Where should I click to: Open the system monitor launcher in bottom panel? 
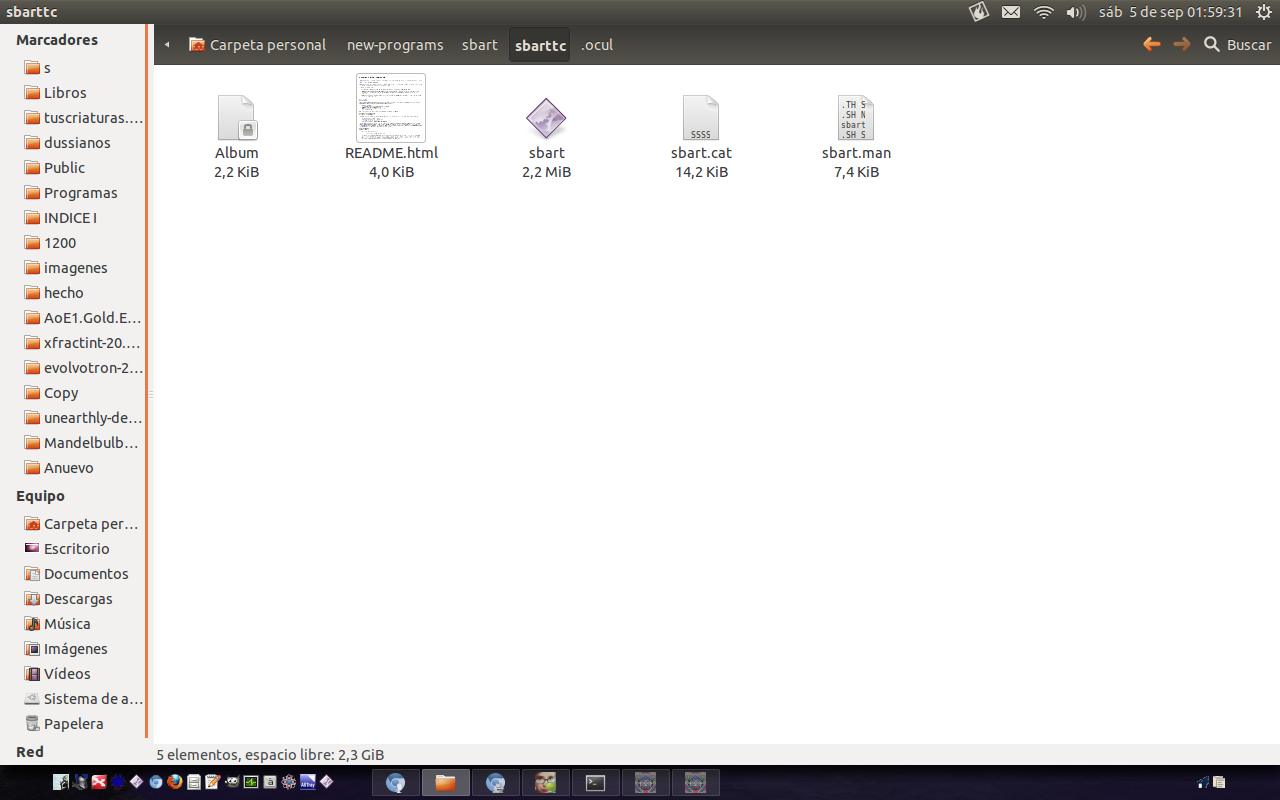click(x=251, y=782)
